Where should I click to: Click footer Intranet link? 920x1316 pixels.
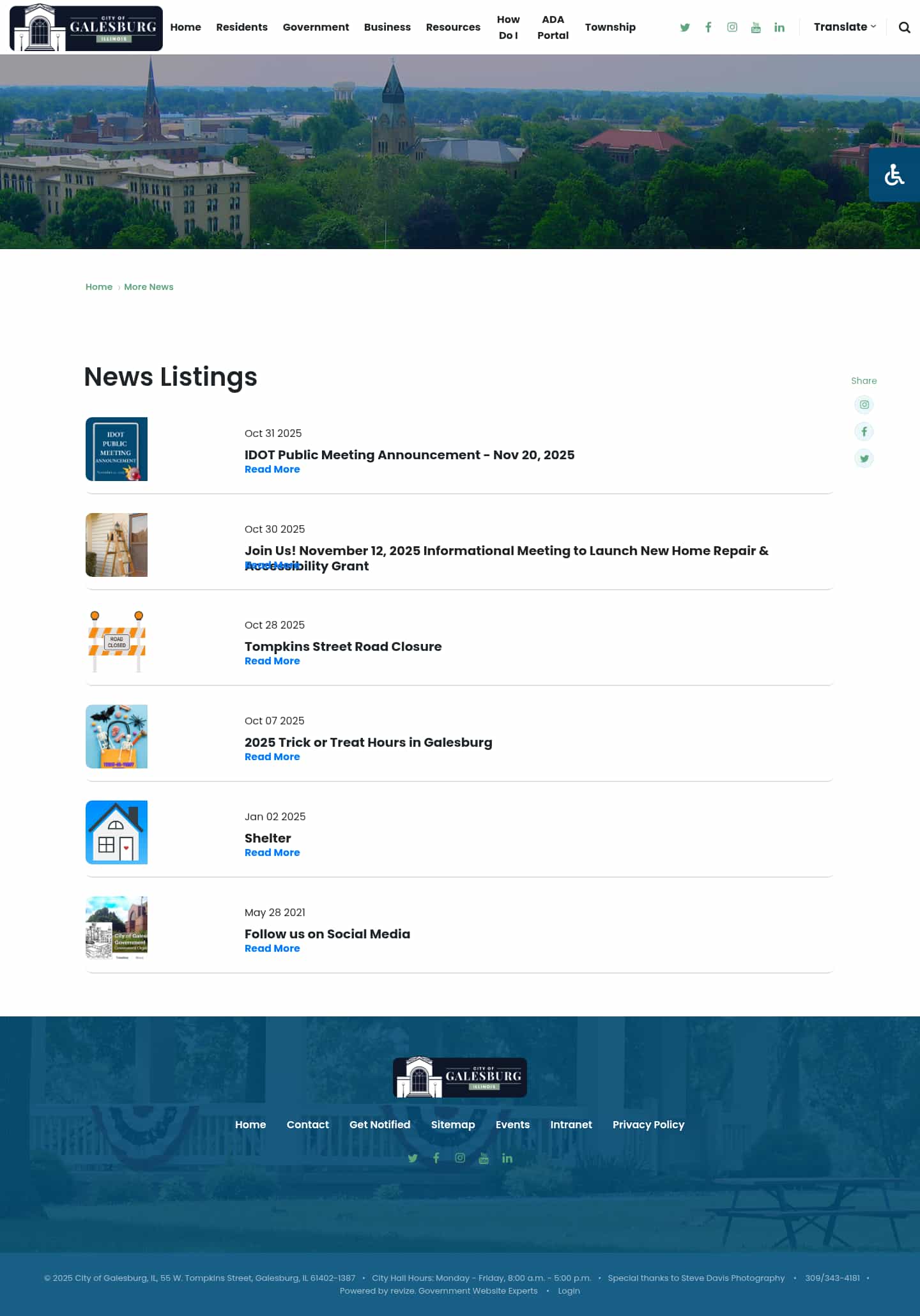pyautogui.click(x=571, y=1124)
